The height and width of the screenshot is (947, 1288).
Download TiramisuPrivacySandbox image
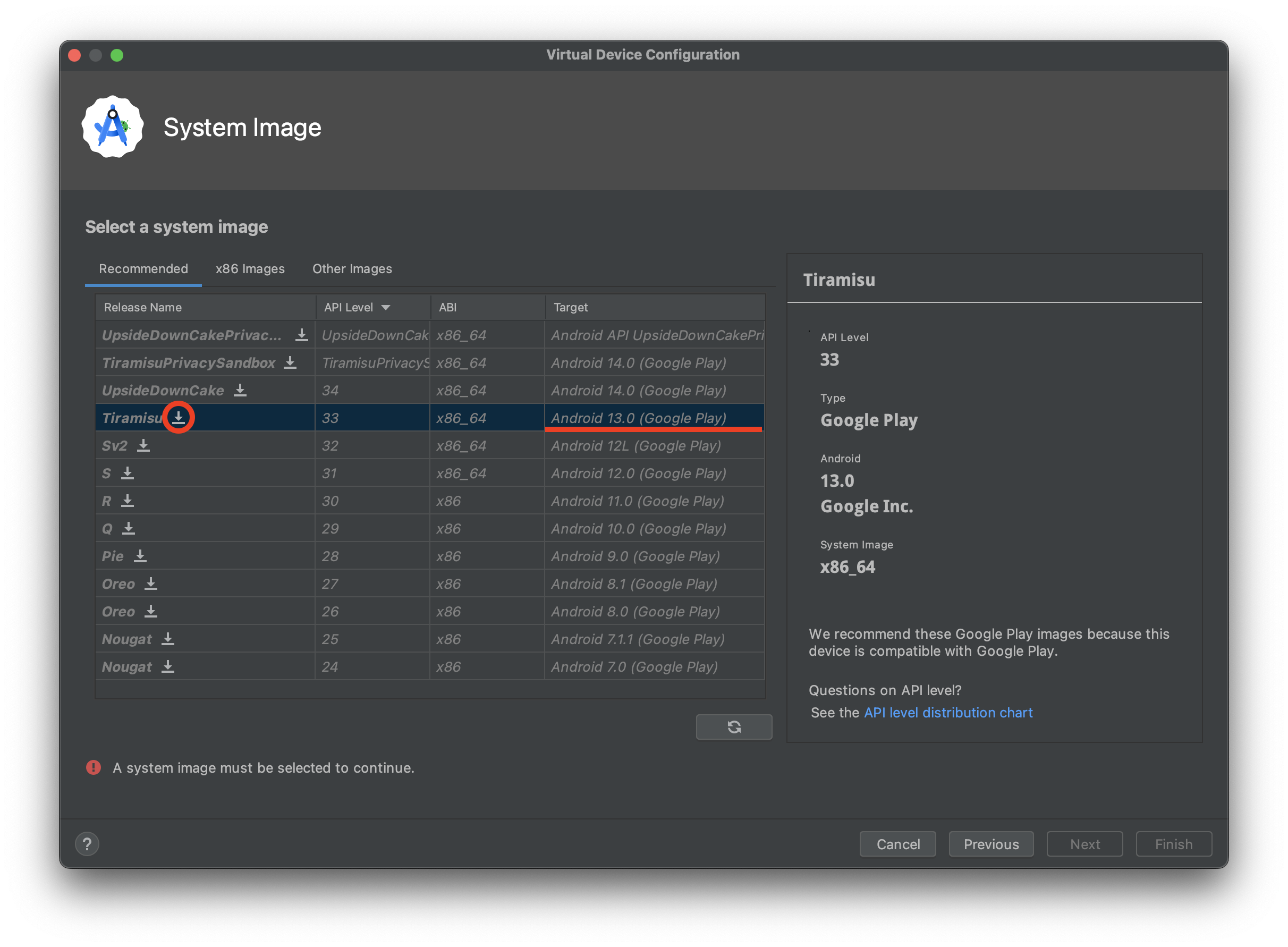[290, 362]
